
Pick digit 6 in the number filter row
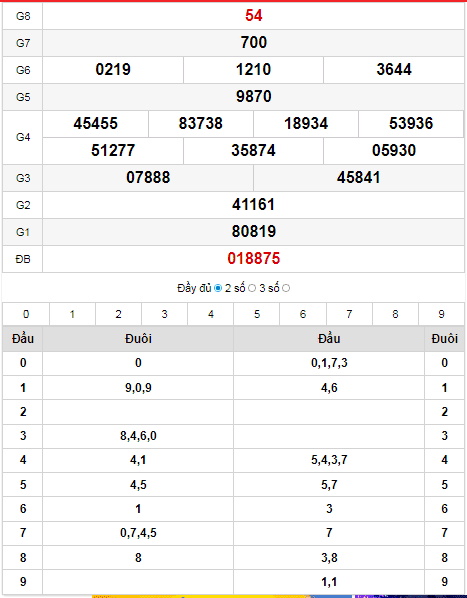(x=303, y=314)
